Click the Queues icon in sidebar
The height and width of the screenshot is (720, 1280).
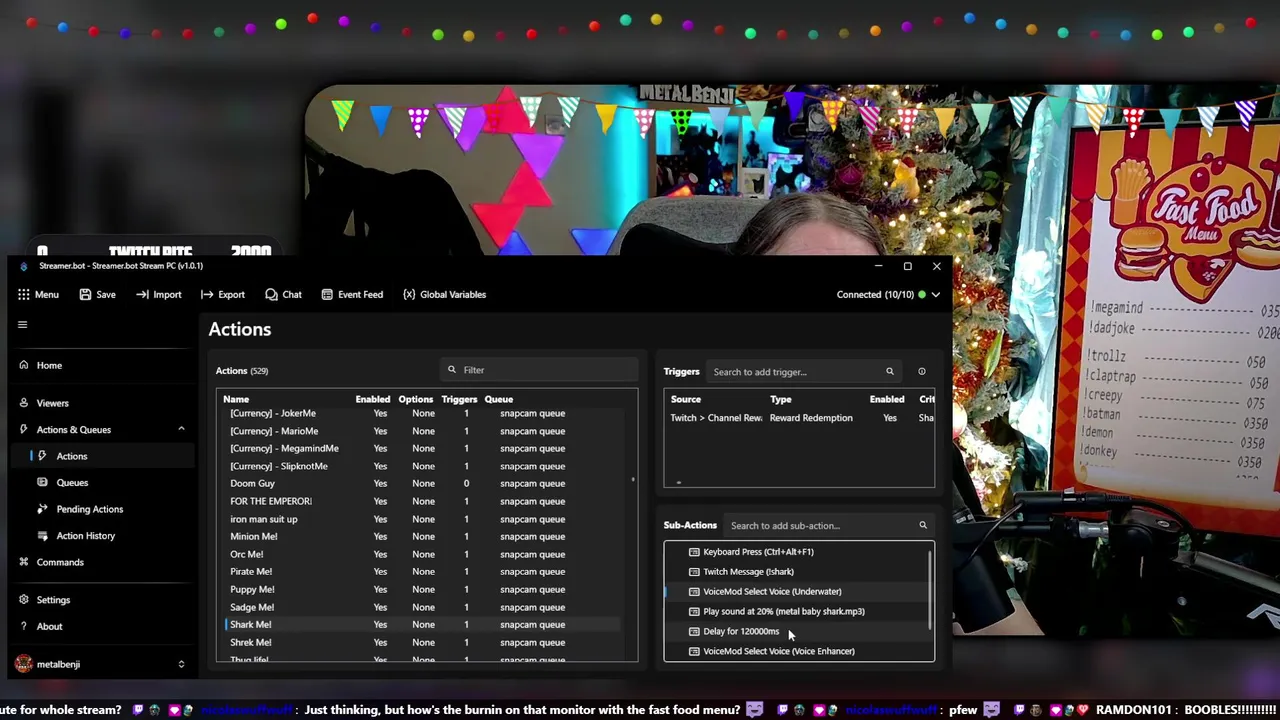tap(42, 482)
